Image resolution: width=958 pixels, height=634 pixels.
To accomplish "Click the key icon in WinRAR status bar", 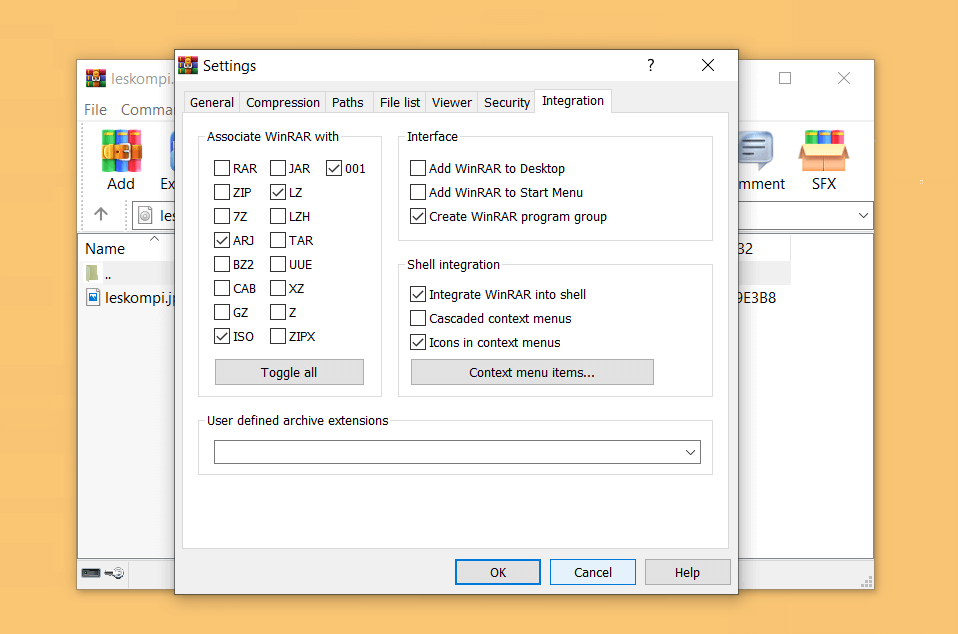I will (114, 573).
